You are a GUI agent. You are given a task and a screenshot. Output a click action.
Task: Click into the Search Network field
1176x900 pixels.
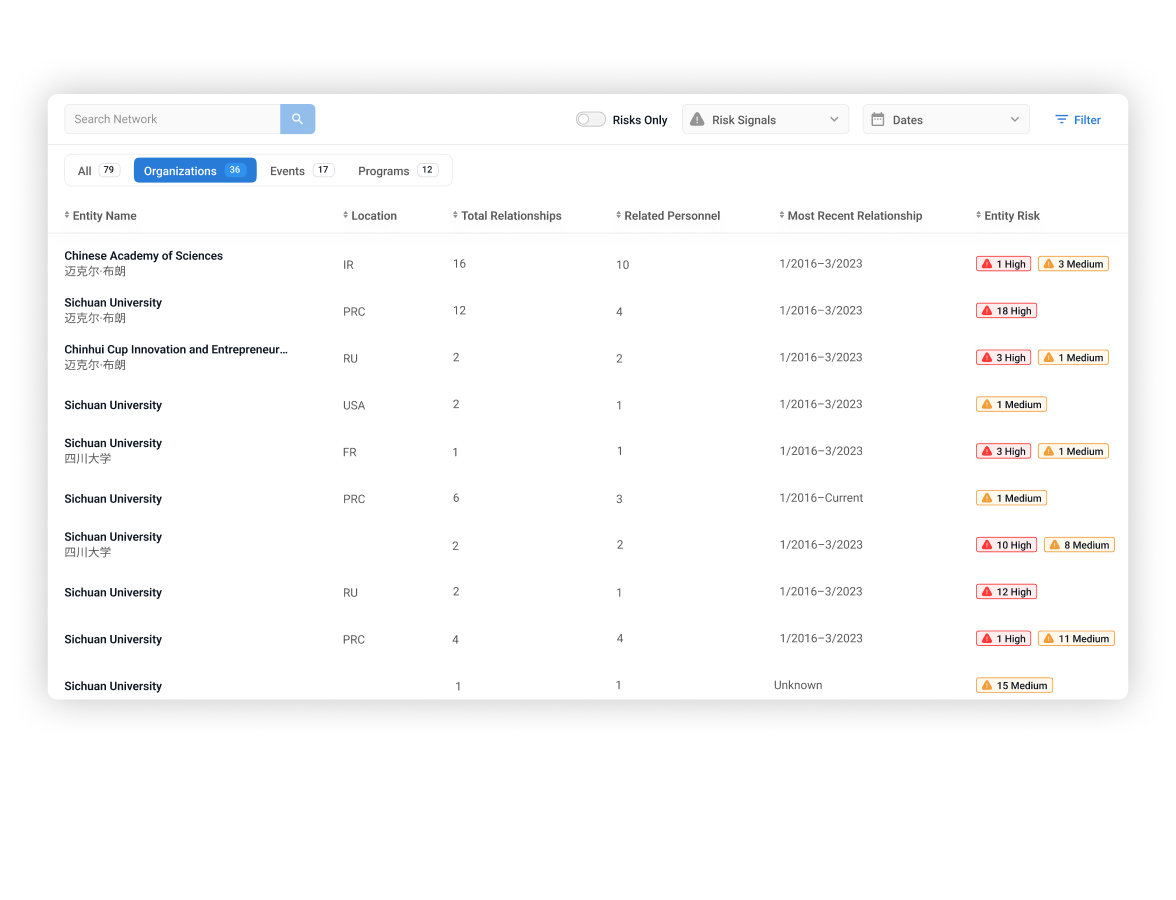[x=172, y=119]
